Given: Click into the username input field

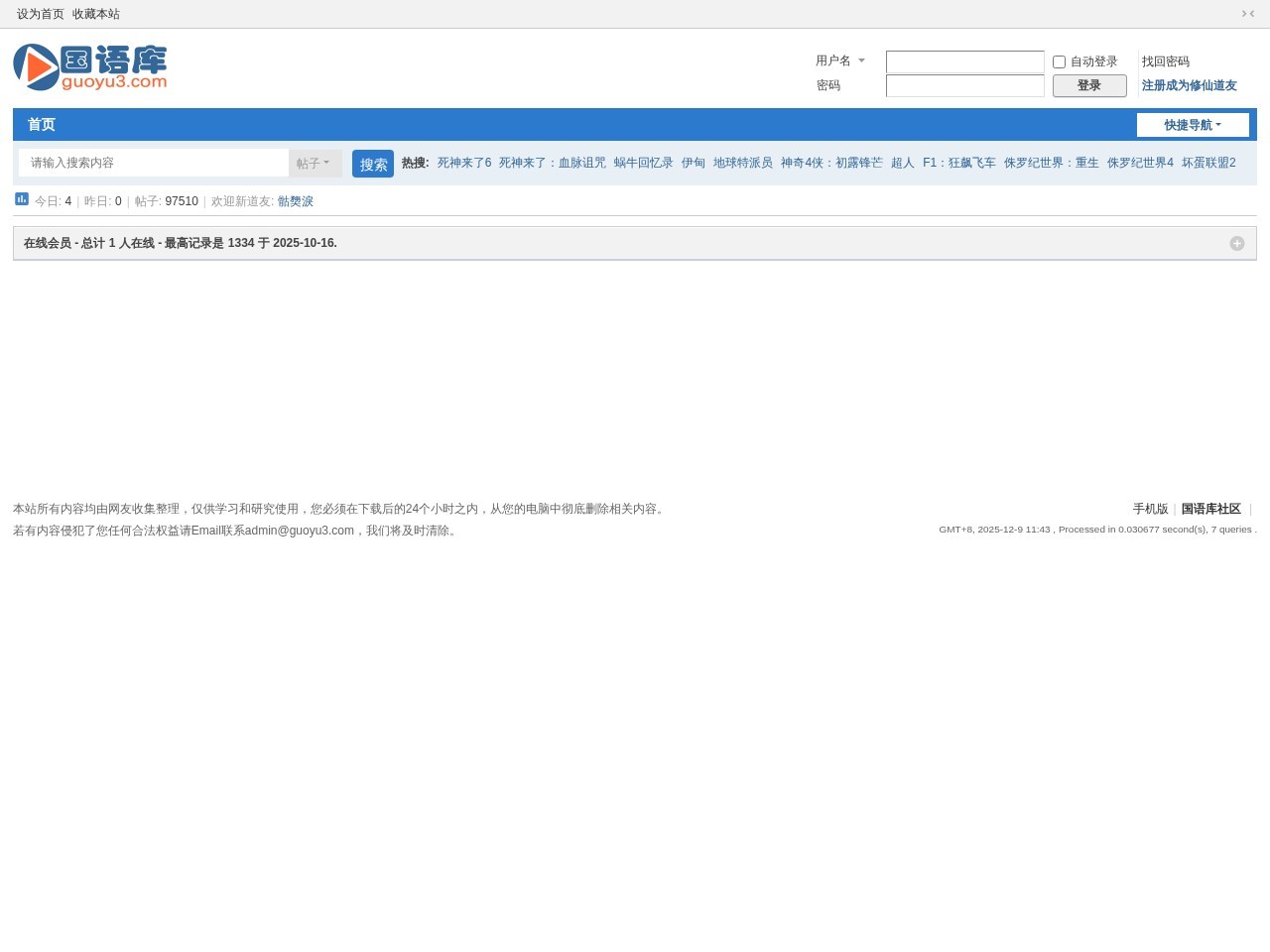Looking at the screenshot, I should point(964,62).
